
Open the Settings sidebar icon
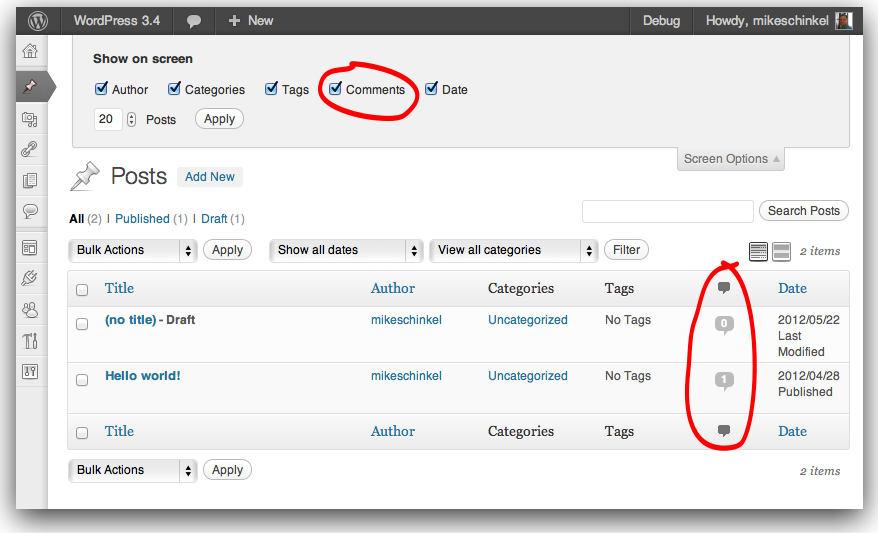(x=30, y=371)
